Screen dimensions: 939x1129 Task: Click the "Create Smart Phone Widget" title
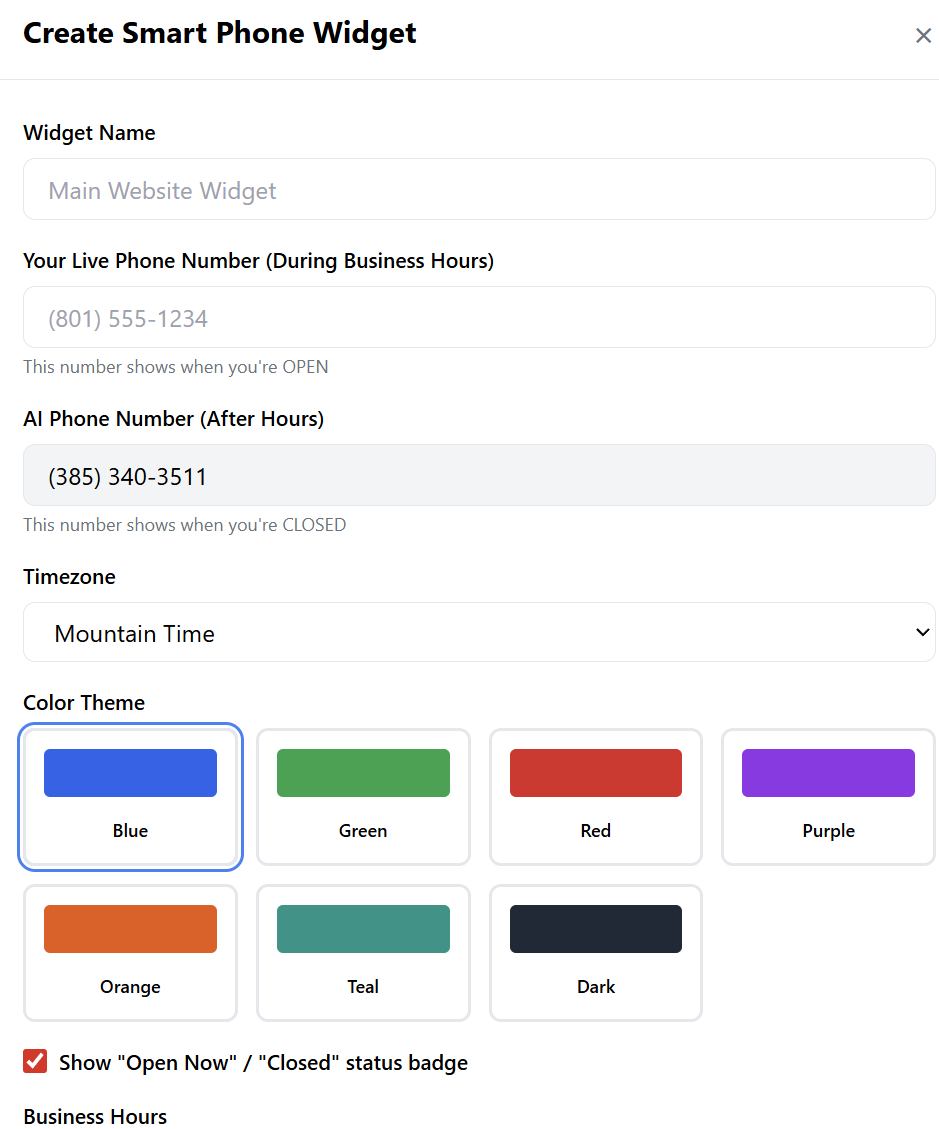[219, 33]
